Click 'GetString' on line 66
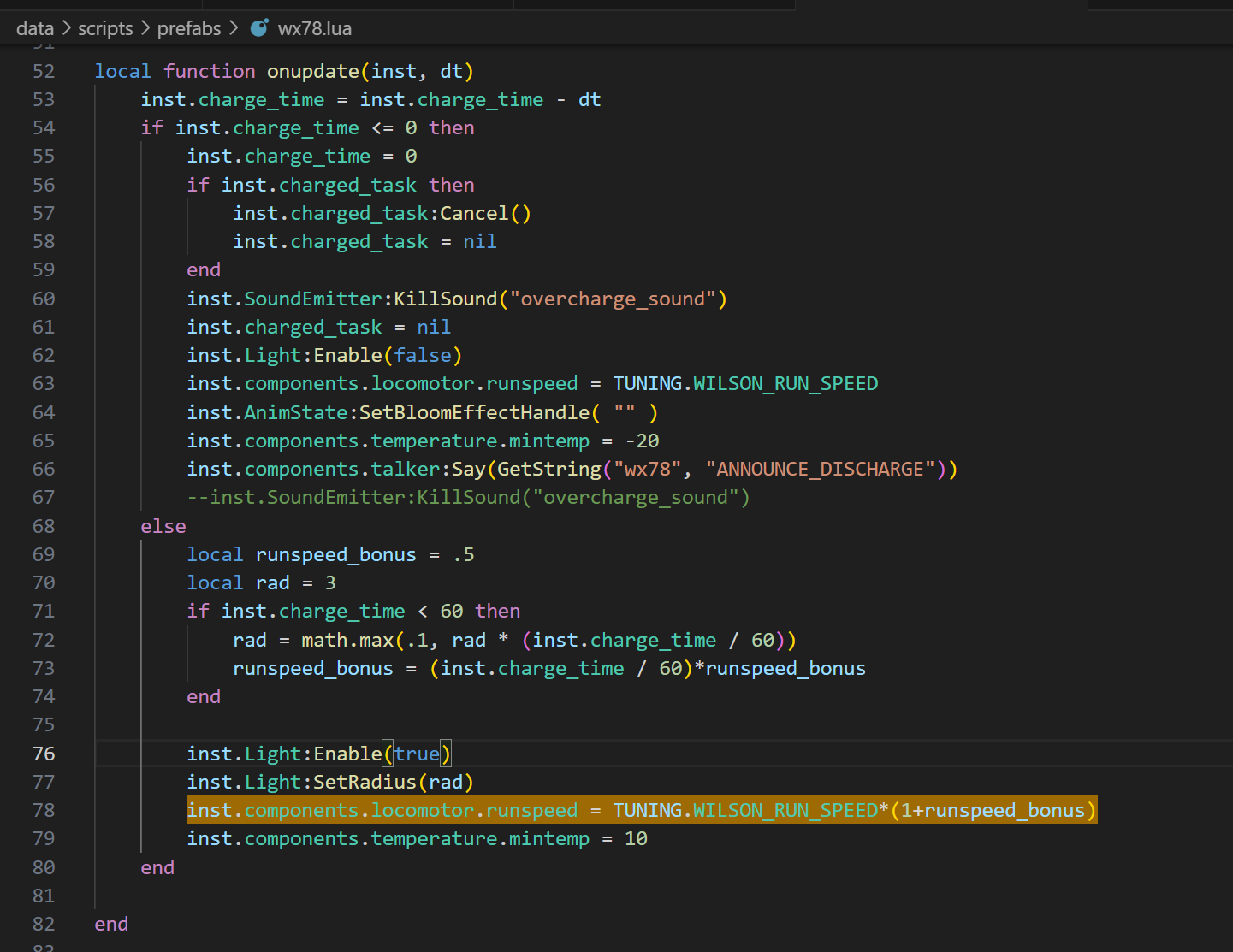 (549, 469)
